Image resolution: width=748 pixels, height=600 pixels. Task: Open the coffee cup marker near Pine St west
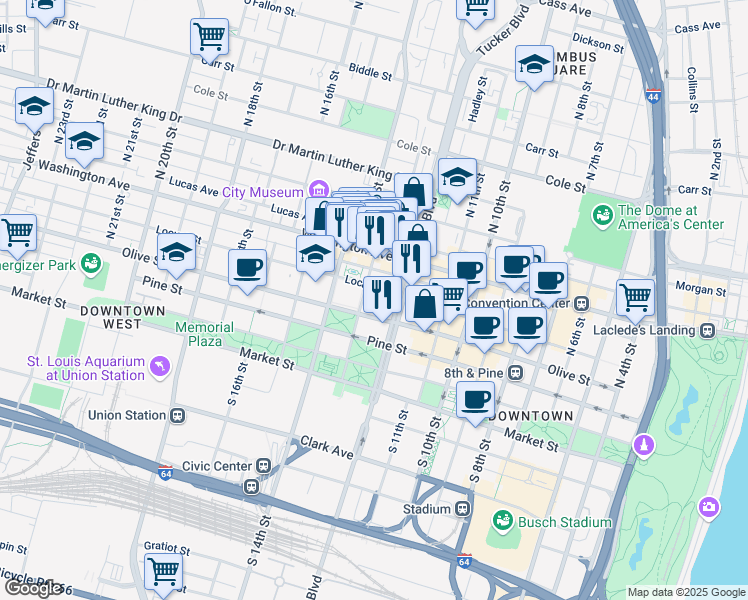(248, 271)
